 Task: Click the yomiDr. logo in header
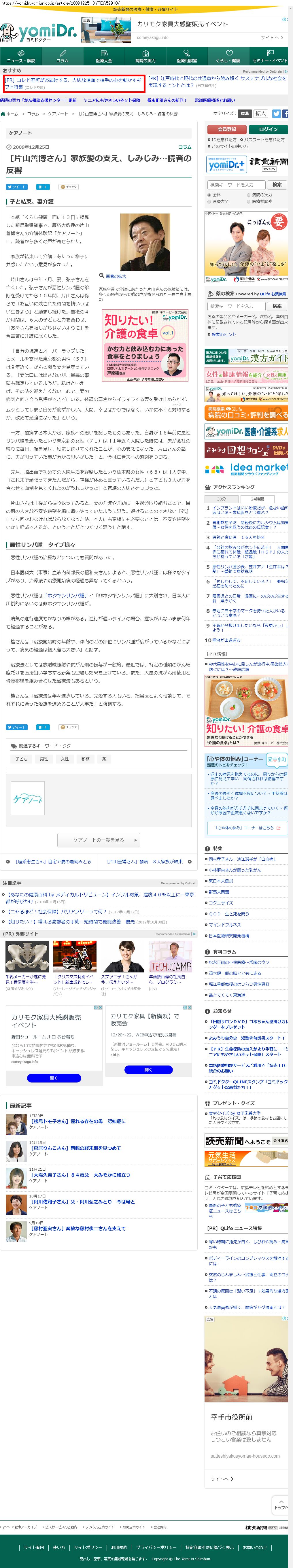[39, 32]
